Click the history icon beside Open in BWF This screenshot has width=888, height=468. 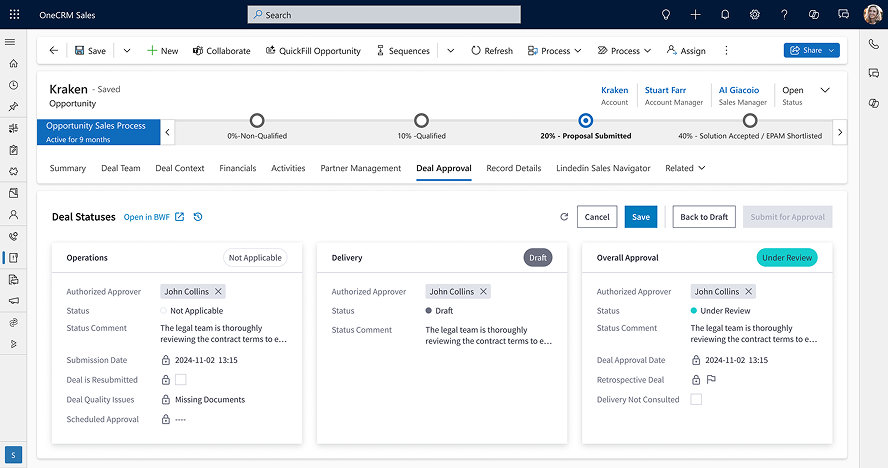click(198, 217)
